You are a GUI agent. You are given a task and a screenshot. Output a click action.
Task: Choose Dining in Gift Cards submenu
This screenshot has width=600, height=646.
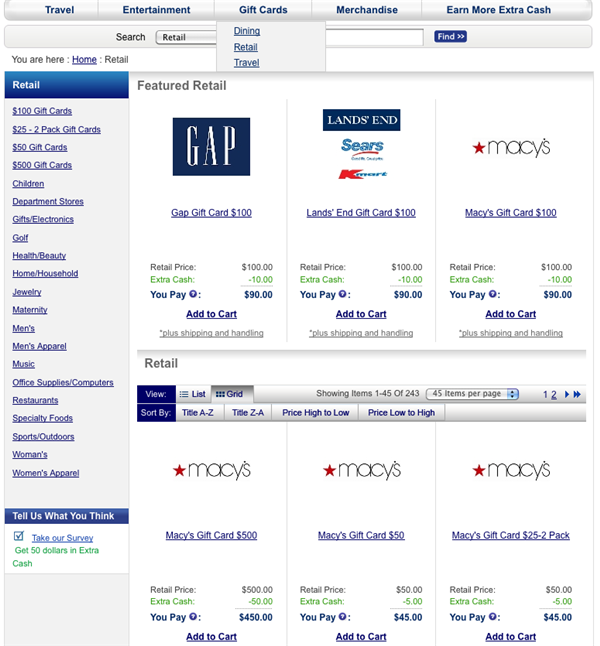247,31
